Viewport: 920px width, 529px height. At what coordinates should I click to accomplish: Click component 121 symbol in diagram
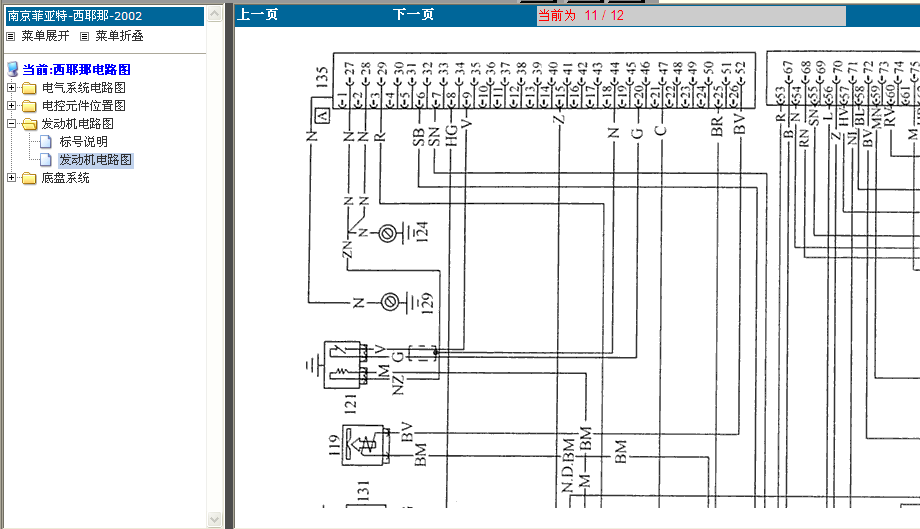click(344, 365)
